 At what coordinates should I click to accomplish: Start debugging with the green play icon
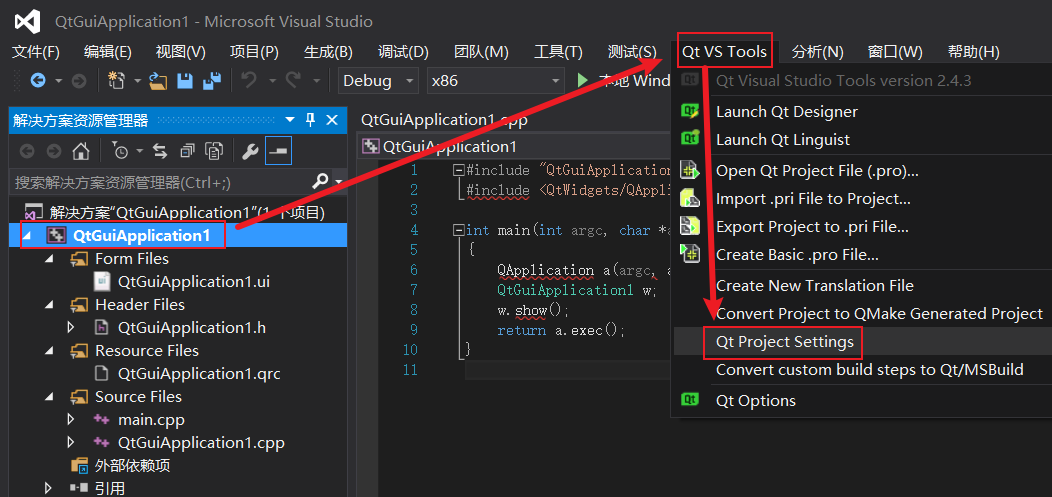582,81
